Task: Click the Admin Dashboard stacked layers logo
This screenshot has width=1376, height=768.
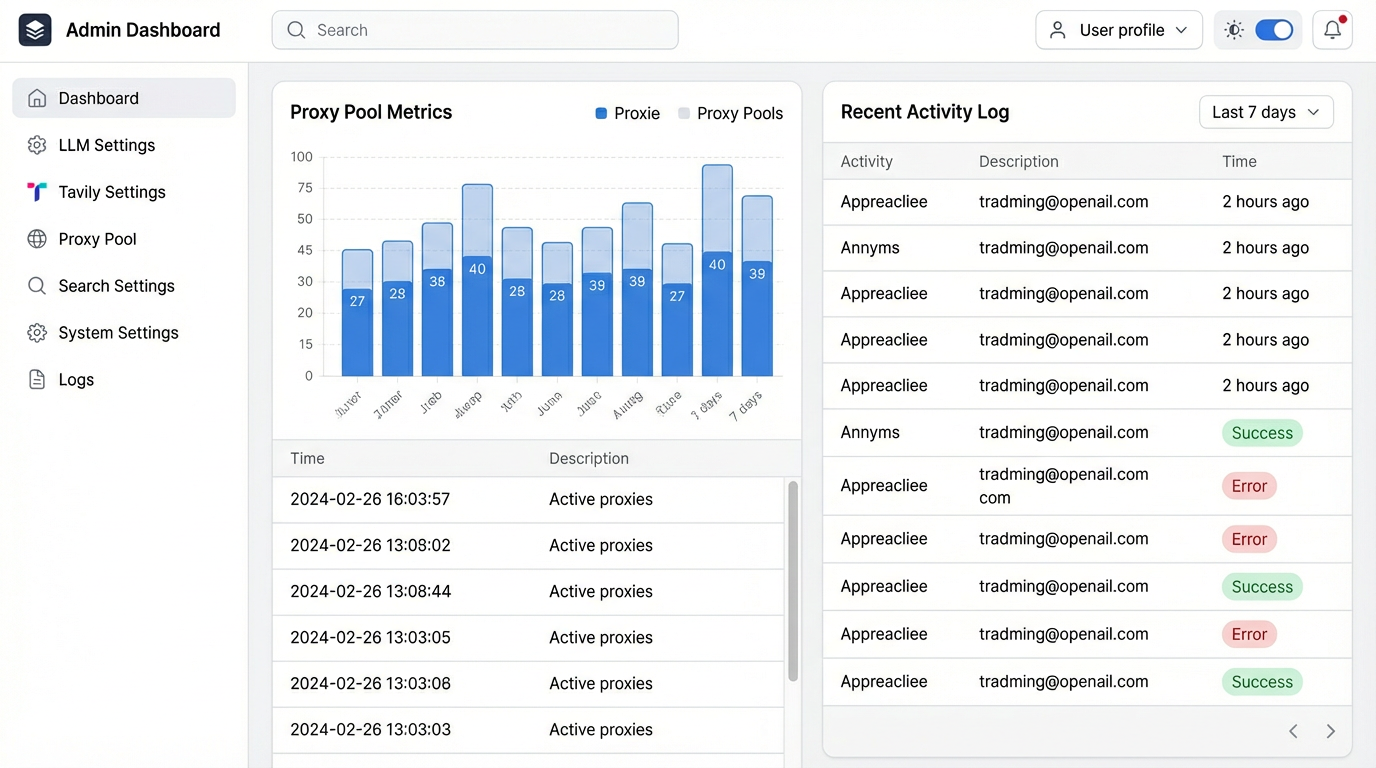Action: pos(35,30)
